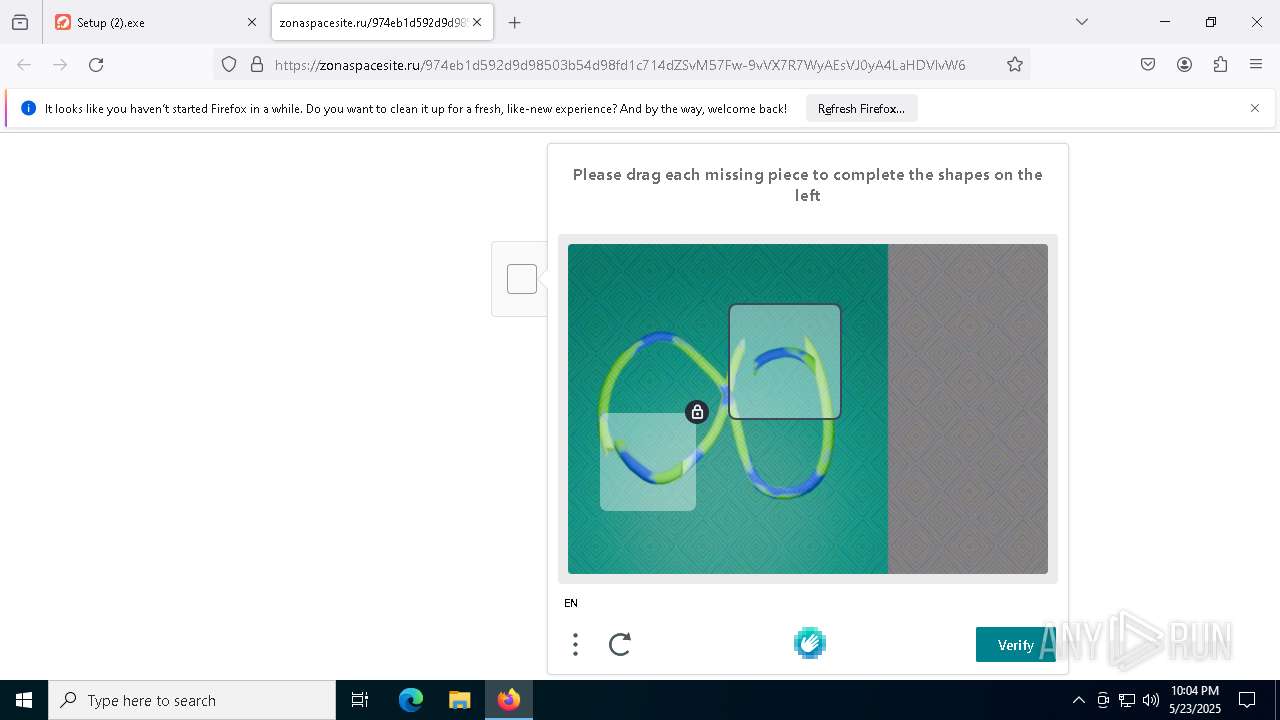Image resolution: width=1280 pixels, height=720 pixels.
Task: Open the Windows Start menu
Action: 24,700
